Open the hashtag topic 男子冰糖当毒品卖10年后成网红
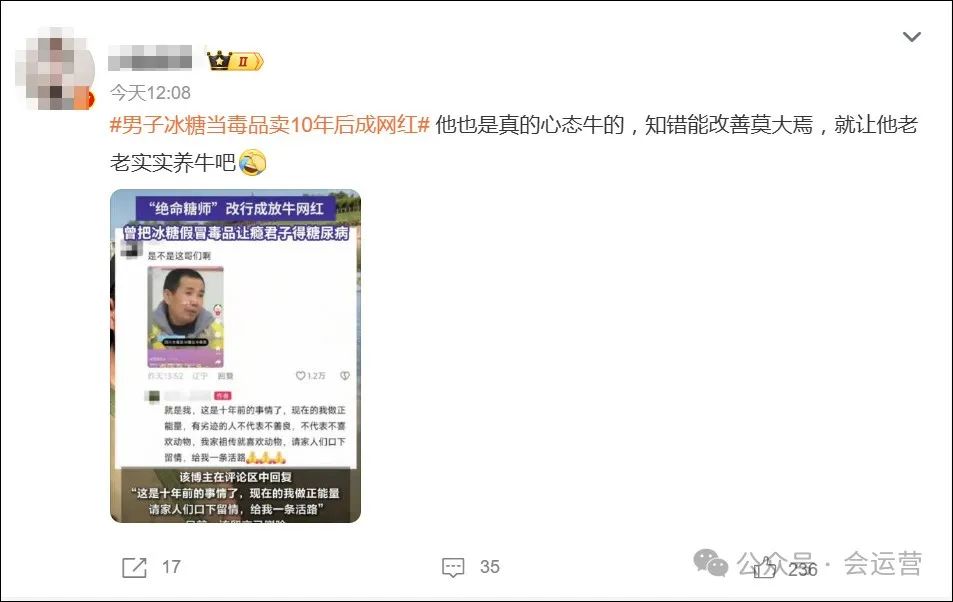Screen dimensions: 953x602 (270, 125)
